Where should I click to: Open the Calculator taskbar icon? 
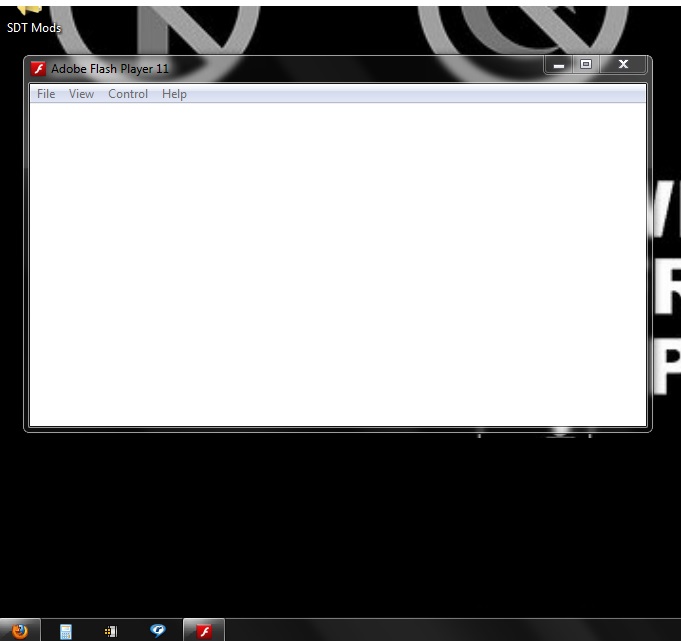pos(66,631)
